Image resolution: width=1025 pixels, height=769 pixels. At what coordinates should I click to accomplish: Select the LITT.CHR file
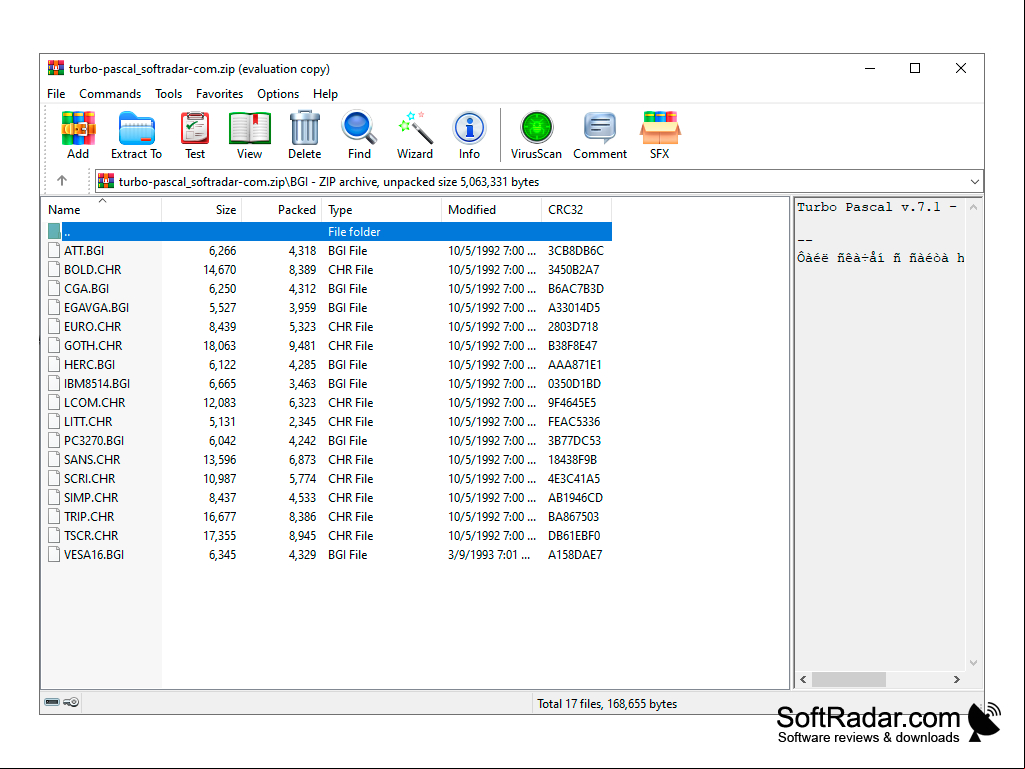point(329,421)
